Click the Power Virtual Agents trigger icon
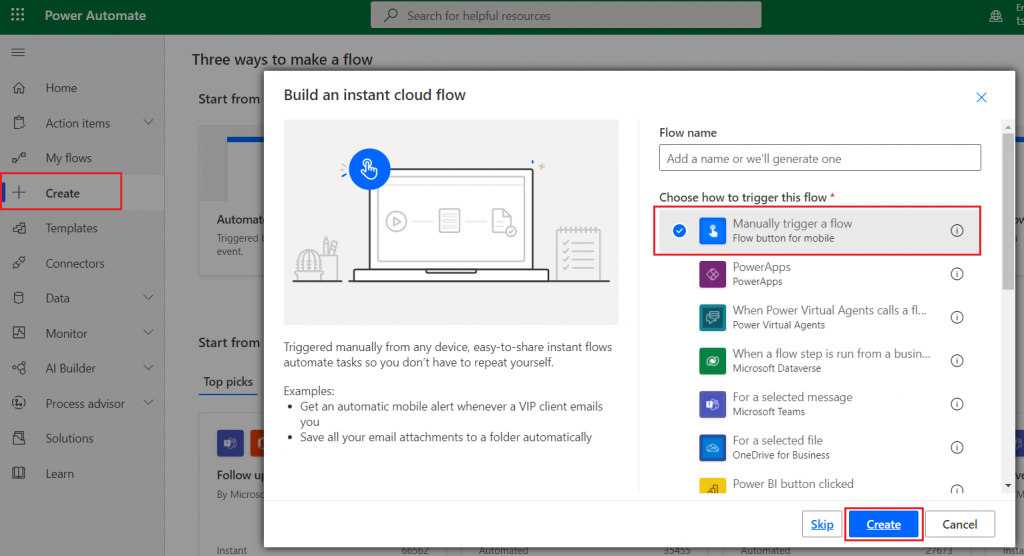The width and height of the screenshot is (1024, 556). pyautogui.click(x=712, y=318)
